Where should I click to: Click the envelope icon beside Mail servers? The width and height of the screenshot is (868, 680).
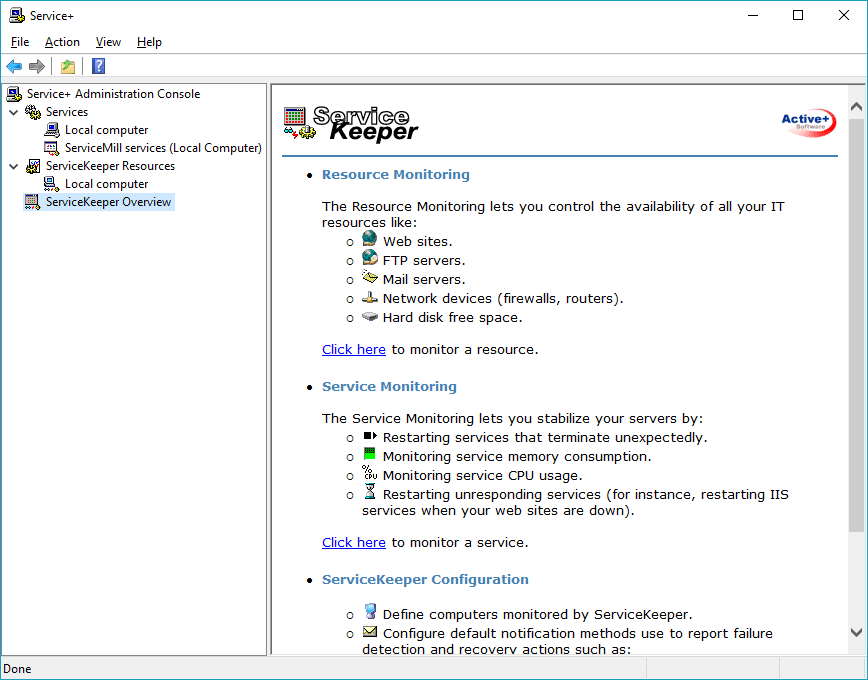coord(370,276)
